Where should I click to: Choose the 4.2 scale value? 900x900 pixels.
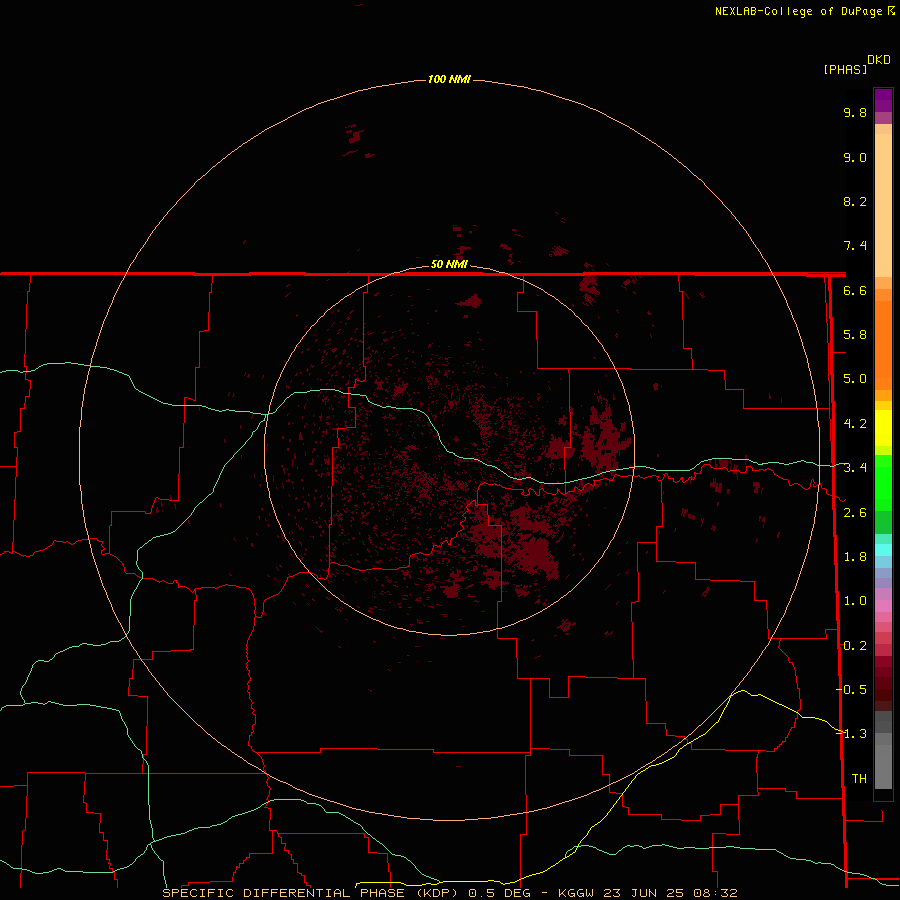(855, 424)
